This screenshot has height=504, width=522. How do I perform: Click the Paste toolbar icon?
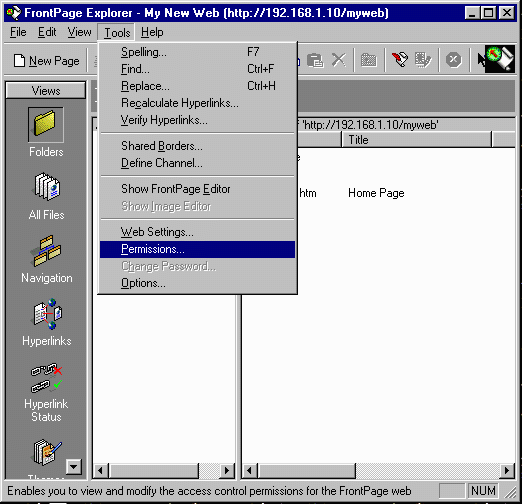pyautogui.click(x=315, y=60)
